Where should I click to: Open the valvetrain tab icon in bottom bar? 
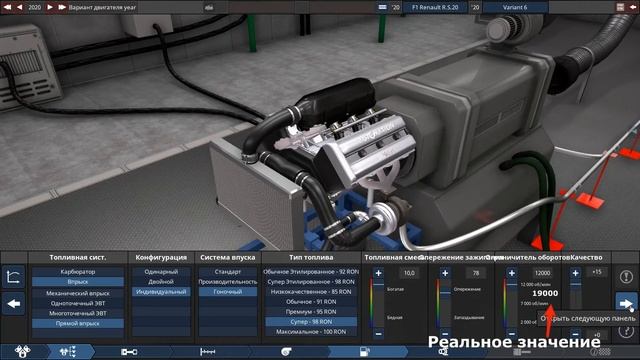68,351
